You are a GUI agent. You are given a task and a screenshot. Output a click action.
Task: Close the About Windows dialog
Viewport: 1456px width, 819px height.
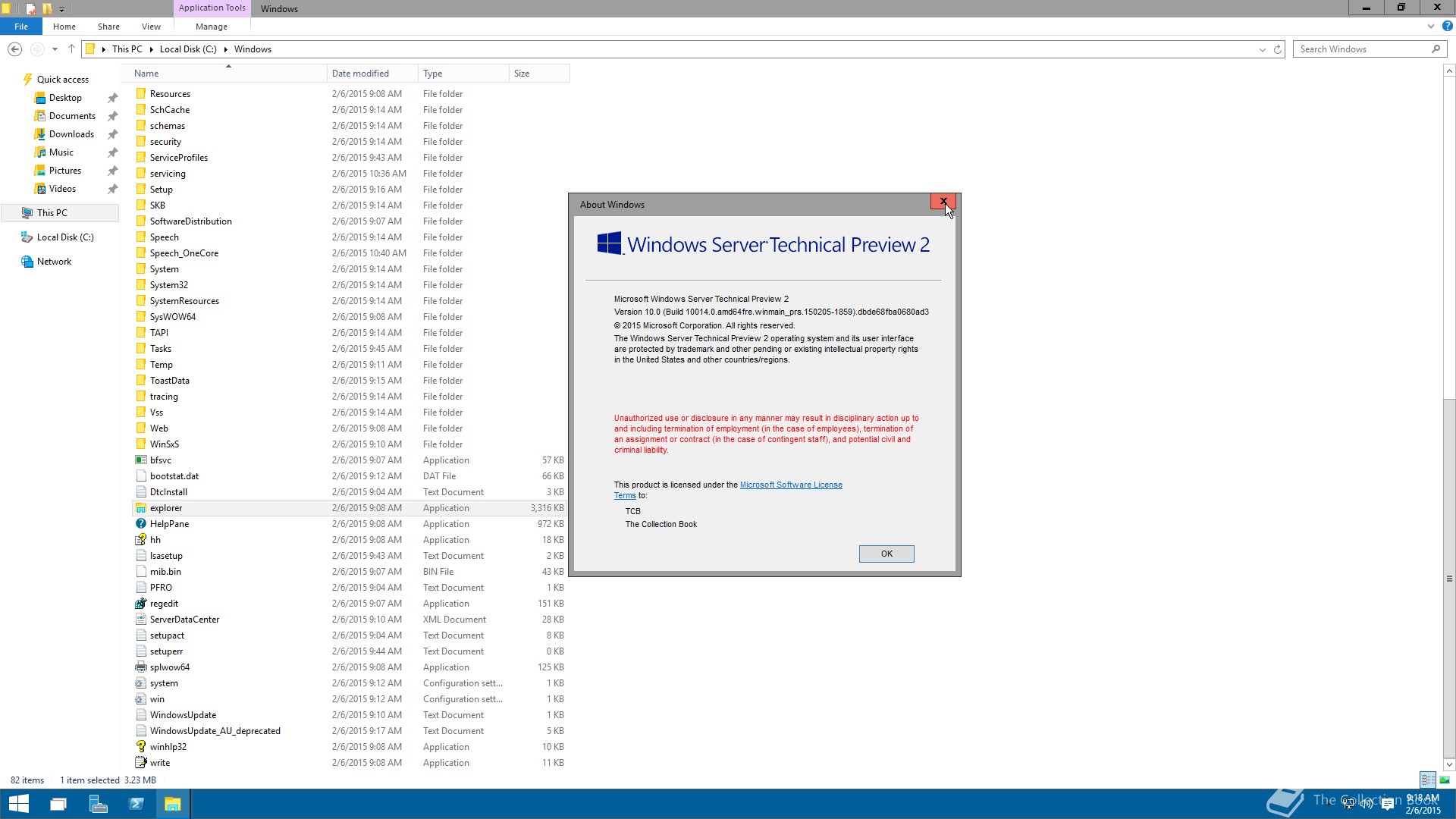click(943, 202)
